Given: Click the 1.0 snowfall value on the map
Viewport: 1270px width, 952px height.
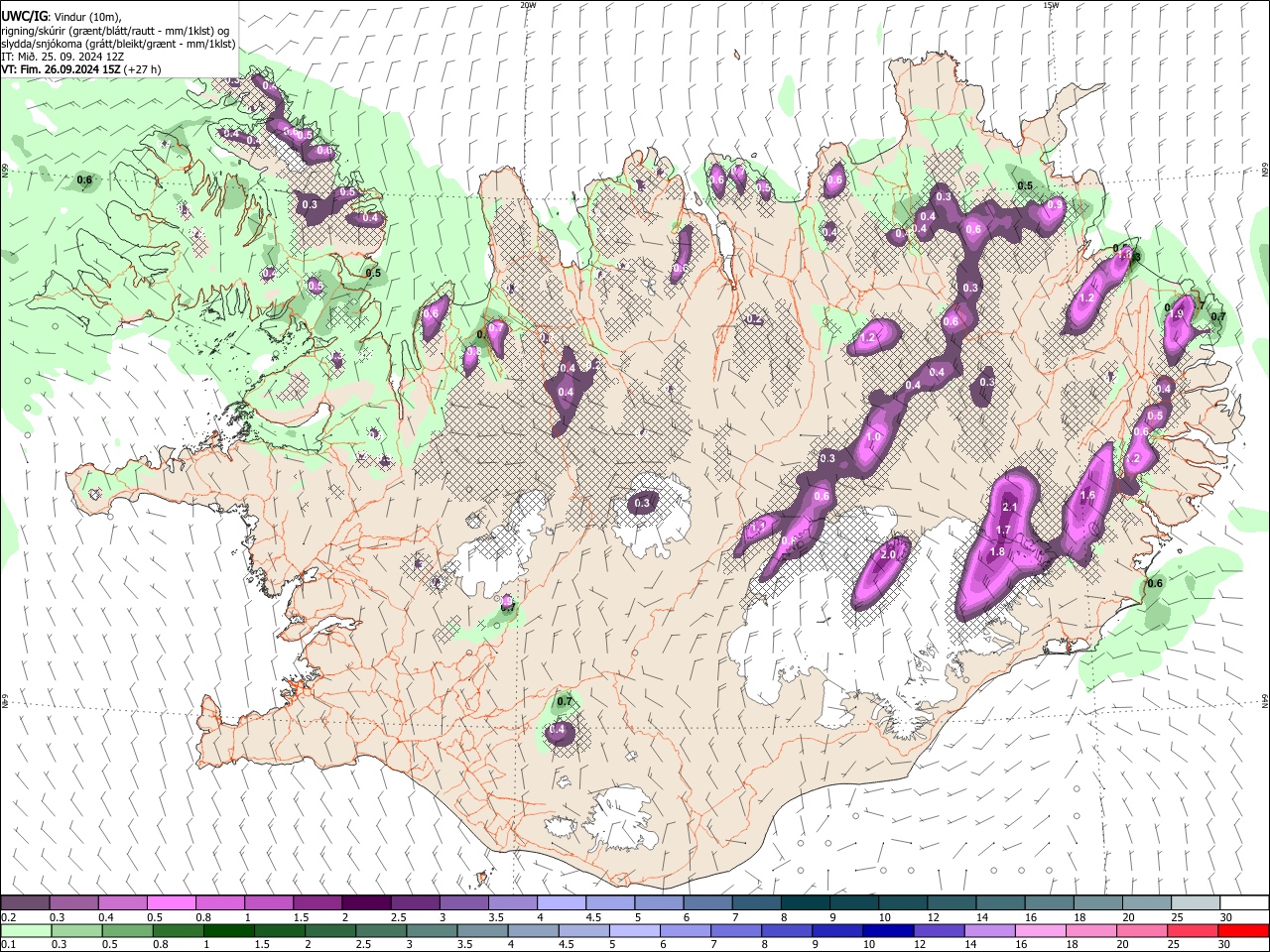Looking at the screenshot, I should 873,436.
